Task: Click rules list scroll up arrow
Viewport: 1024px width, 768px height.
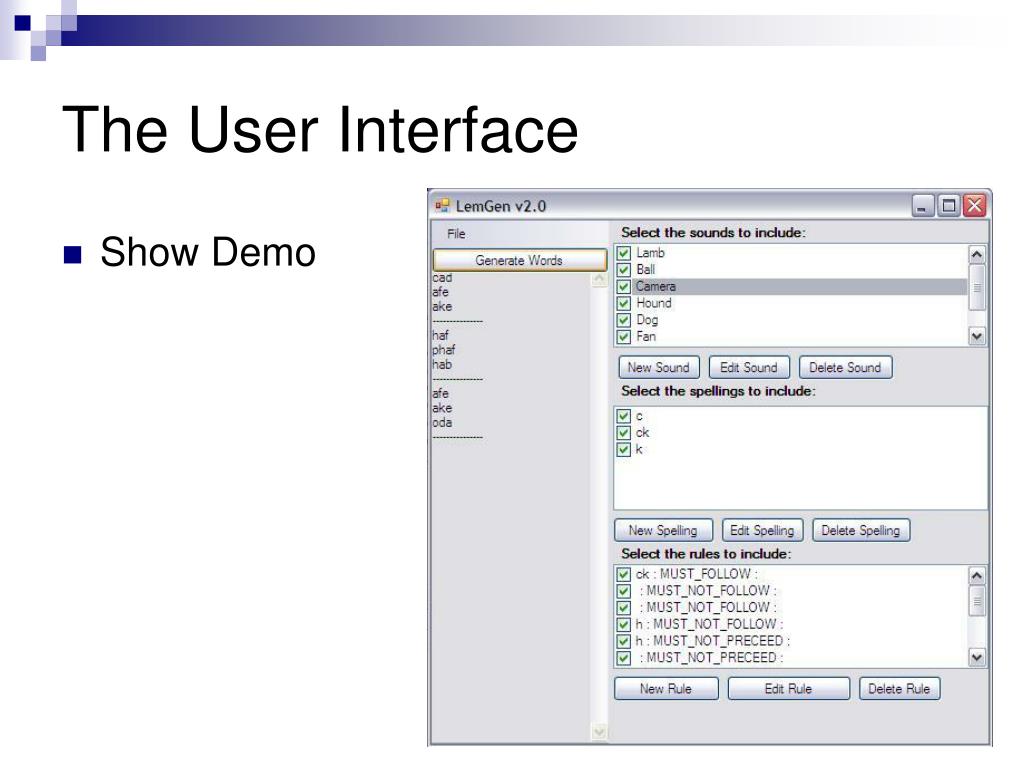Action: point(977,575)
